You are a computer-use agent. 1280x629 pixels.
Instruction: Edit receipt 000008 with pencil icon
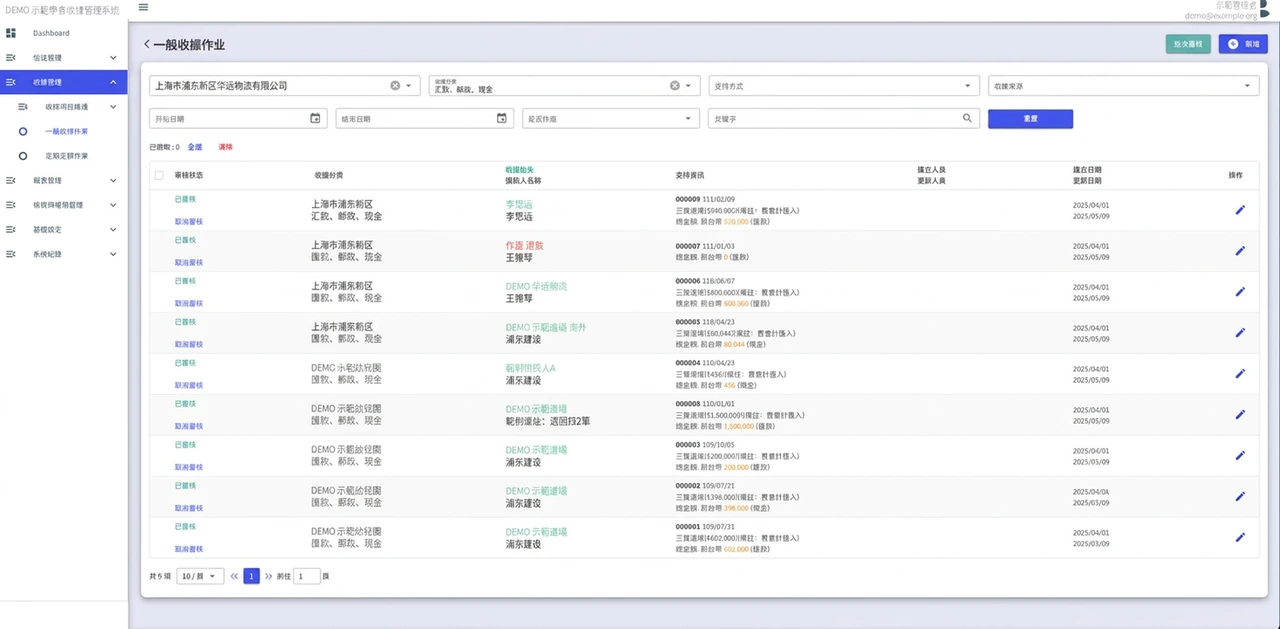[x=1240, y=414]
